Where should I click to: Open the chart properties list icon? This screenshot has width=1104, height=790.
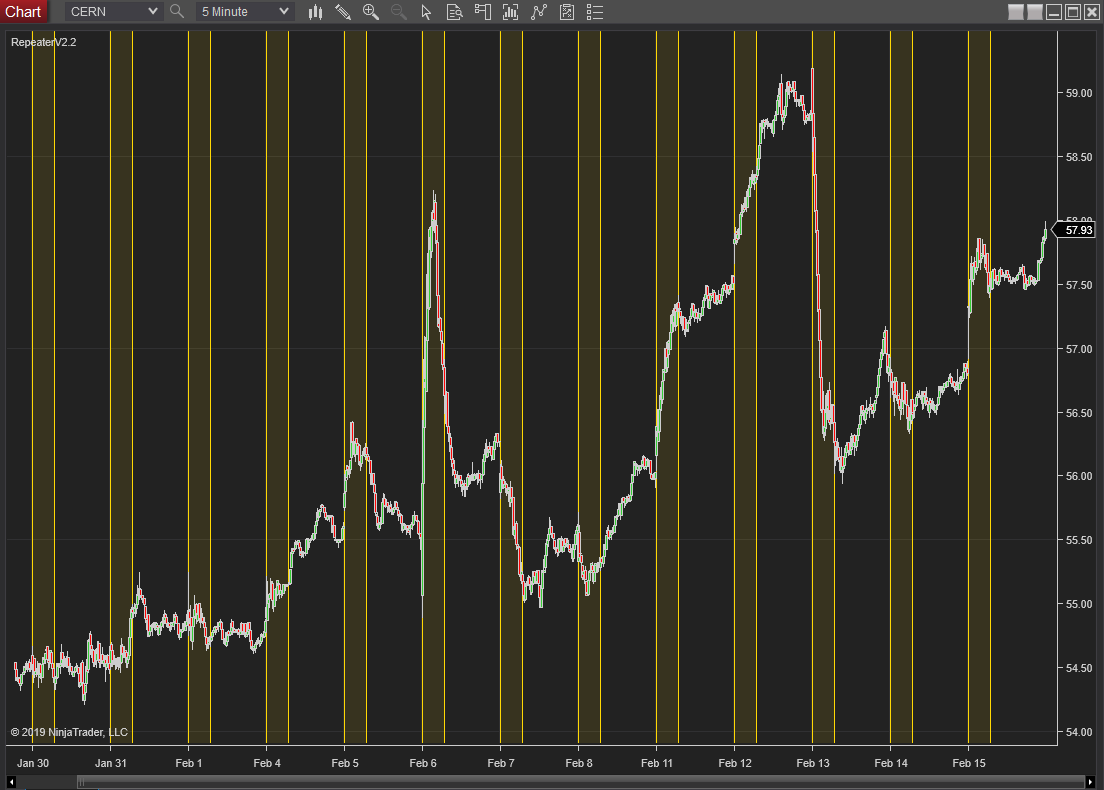coord(595,12)
